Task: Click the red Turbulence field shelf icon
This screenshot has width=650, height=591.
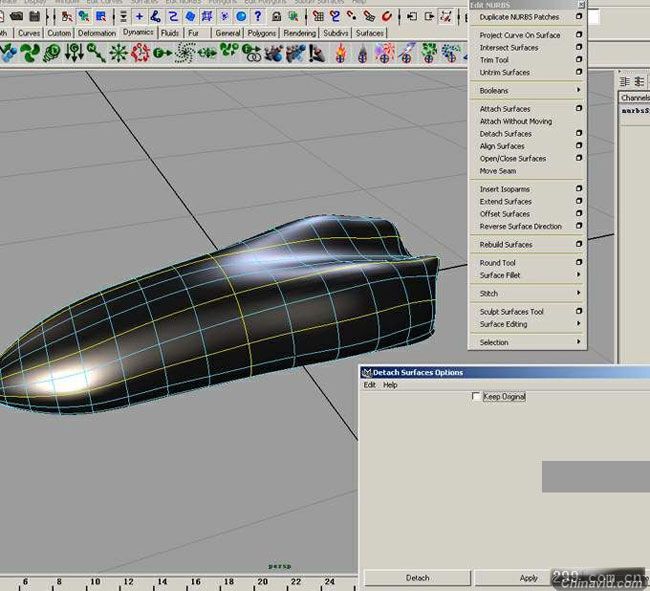Action: 141,53
